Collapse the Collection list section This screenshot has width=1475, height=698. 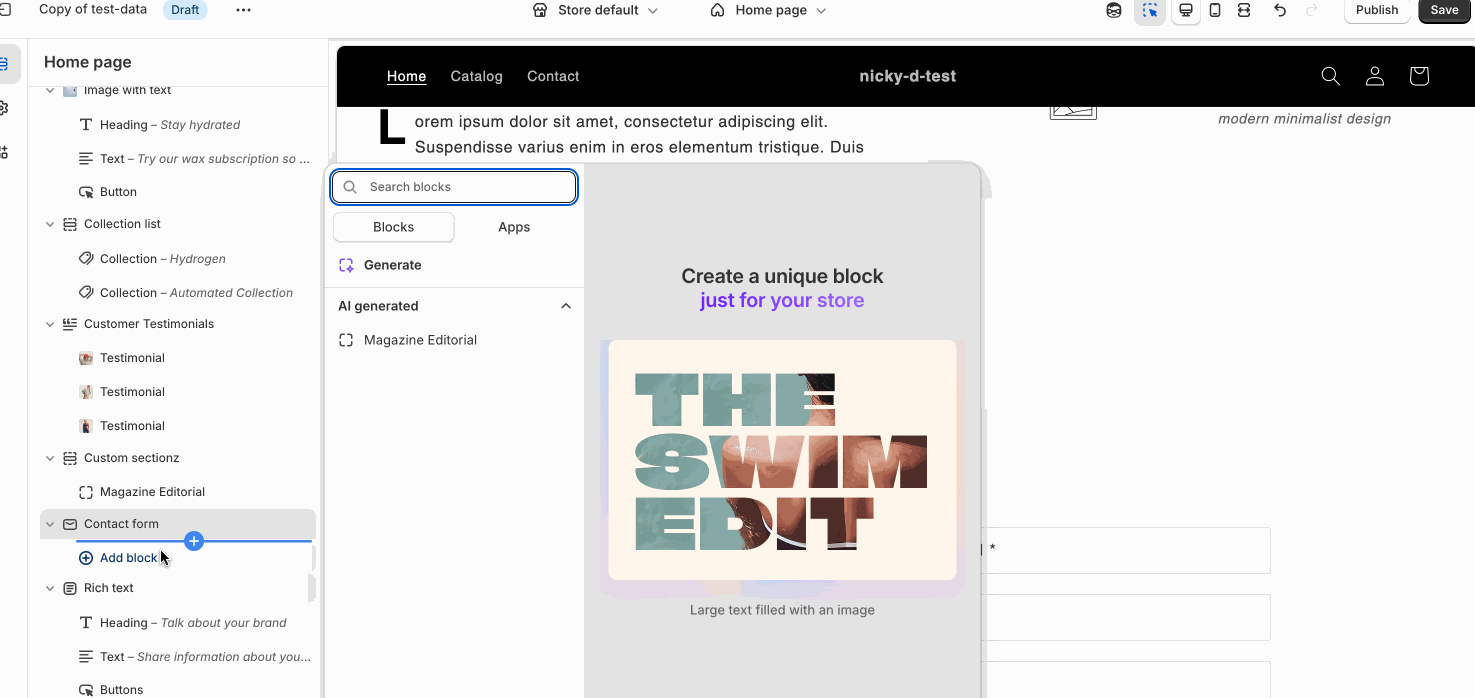[50, 224]
